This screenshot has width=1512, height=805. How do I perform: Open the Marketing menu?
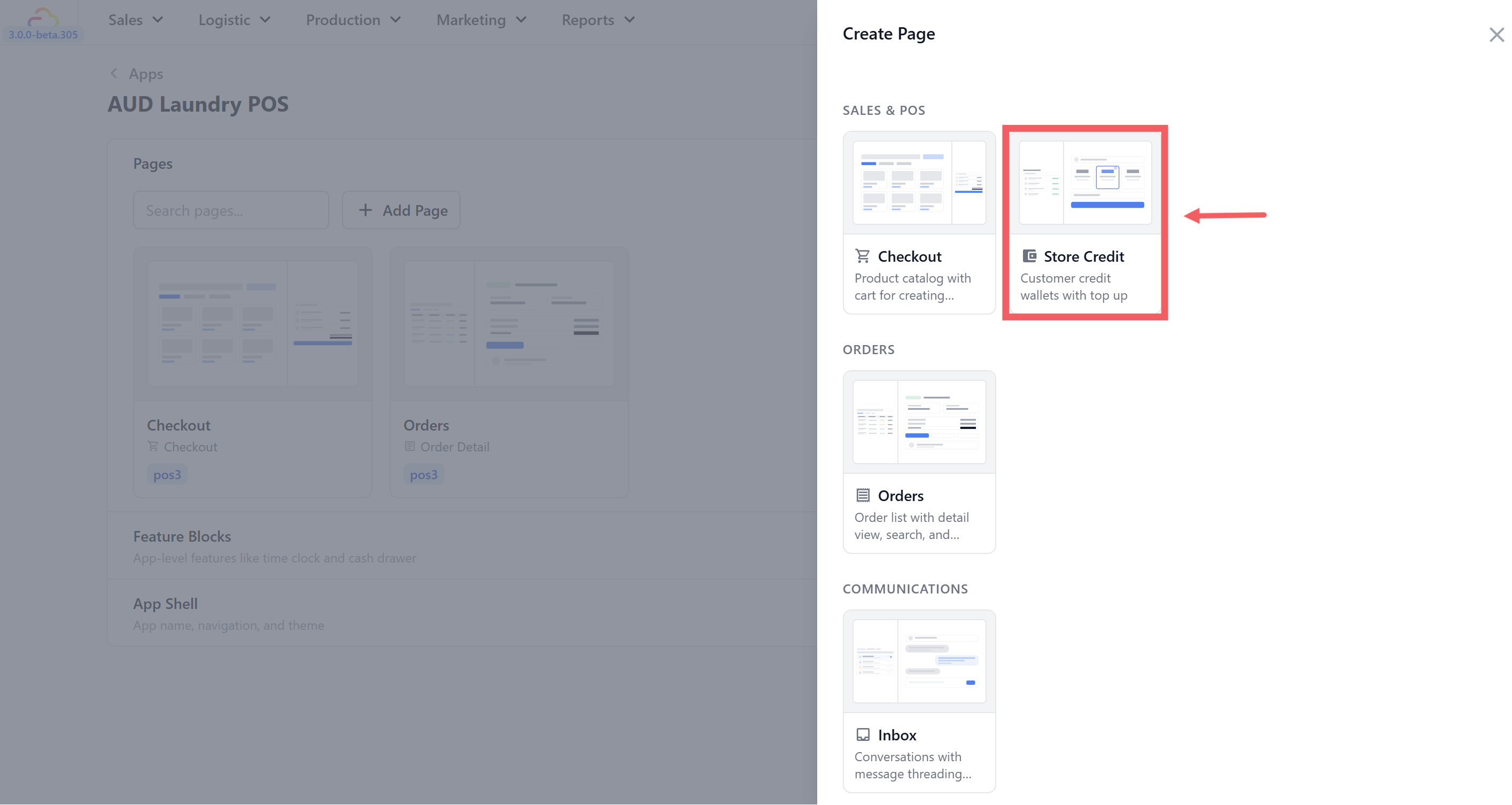(480, 20)
